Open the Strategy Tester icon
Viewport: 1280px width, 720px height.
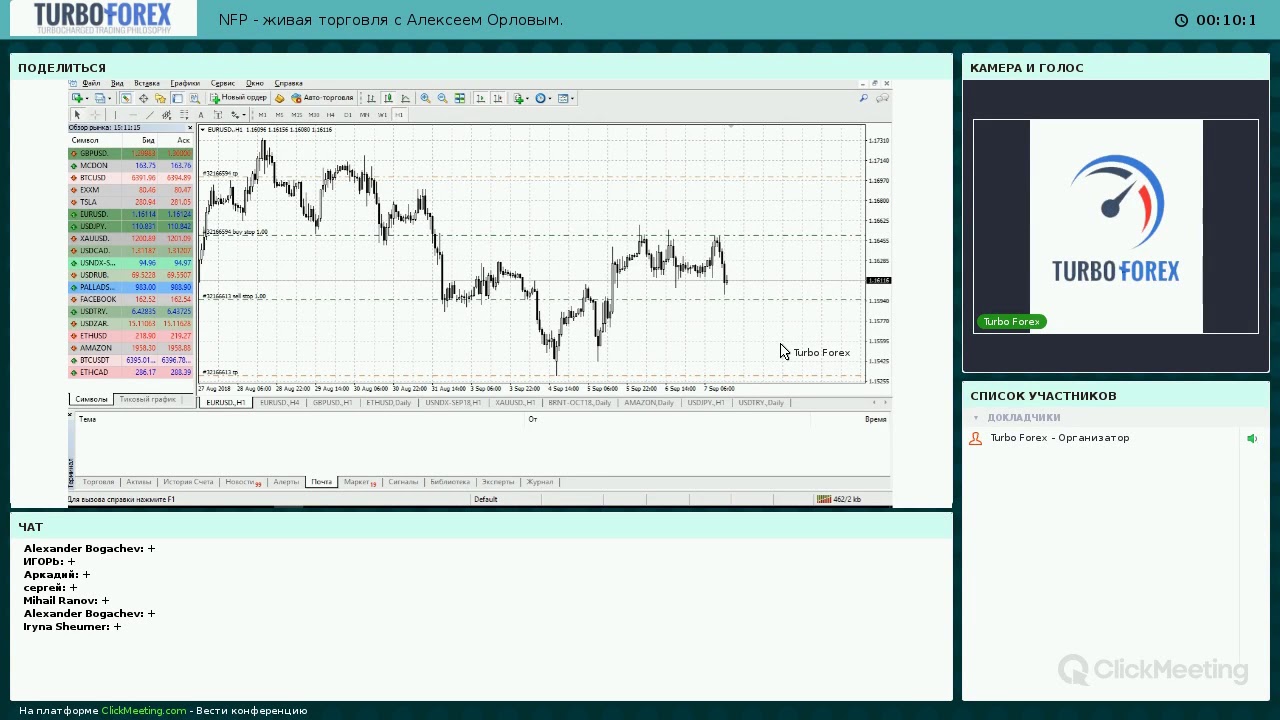coord(194,98)
